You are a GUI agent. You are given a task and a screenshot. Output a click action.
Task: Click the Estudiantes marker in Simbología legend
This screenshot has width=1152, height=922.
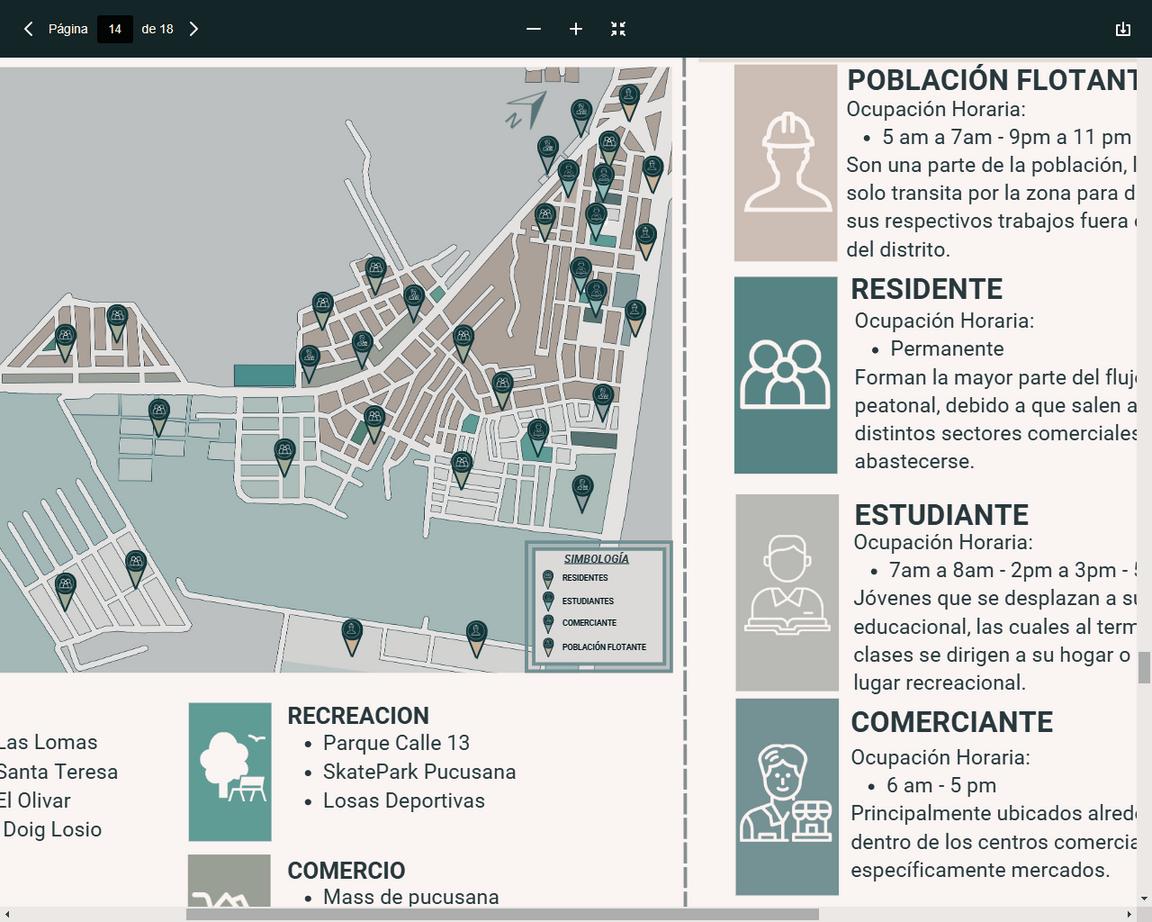(x=547, y=601)
